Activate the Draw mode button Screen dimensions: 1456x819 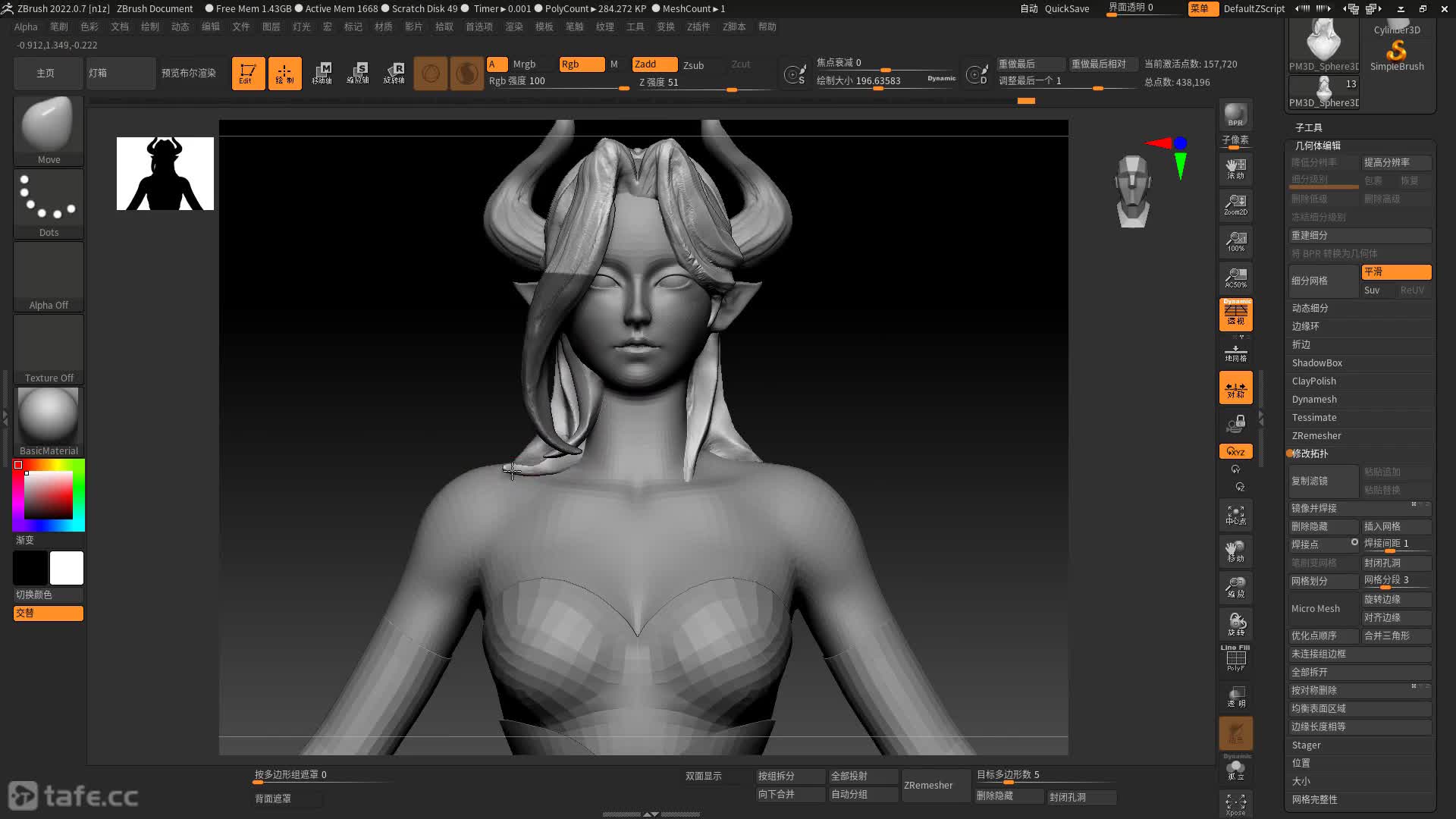pyautogui.click(x=284, y=74)
